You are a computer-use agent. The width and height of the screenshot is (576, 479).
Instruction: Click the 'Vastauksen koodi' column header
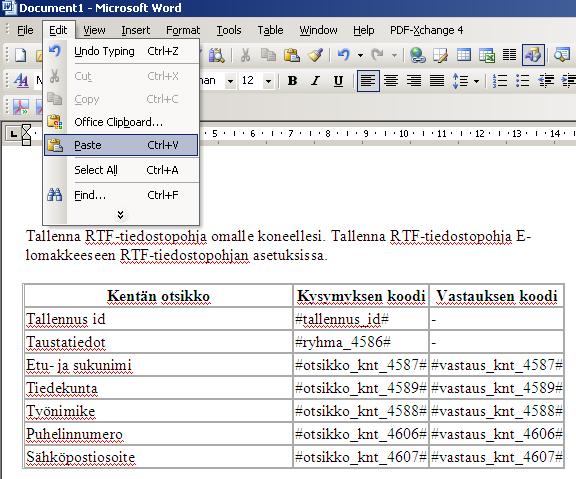497,296
